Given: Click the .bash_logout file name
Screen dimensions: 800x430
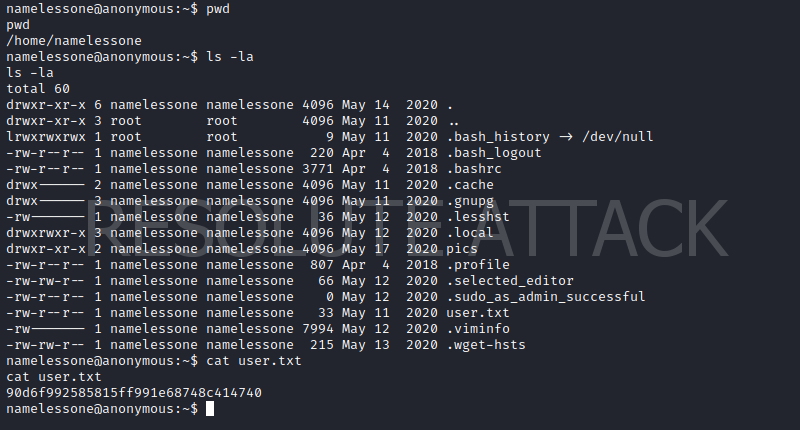Looking at the screenshot, I should click(494, 152).
